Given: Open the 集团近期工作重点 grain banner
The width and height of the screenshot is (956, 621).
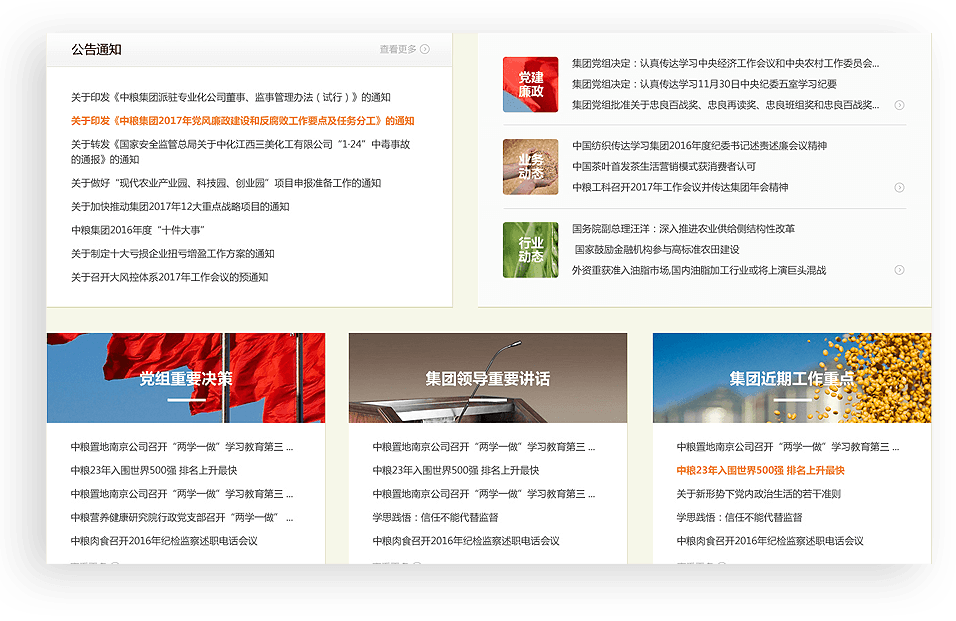Looking at the screenshot, I should tap(792, 378).
